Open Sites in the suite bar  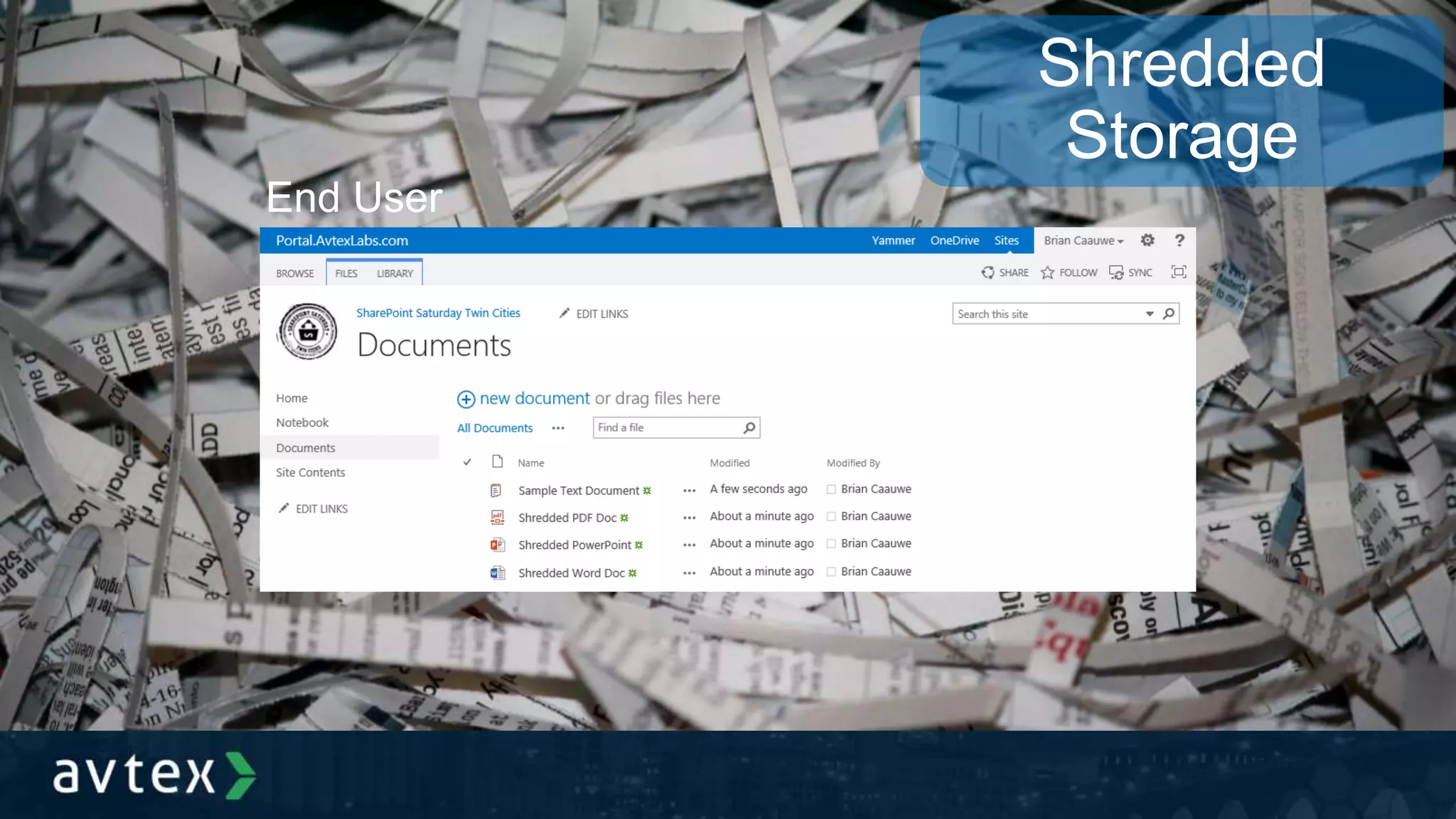(x=1007, y=240)
